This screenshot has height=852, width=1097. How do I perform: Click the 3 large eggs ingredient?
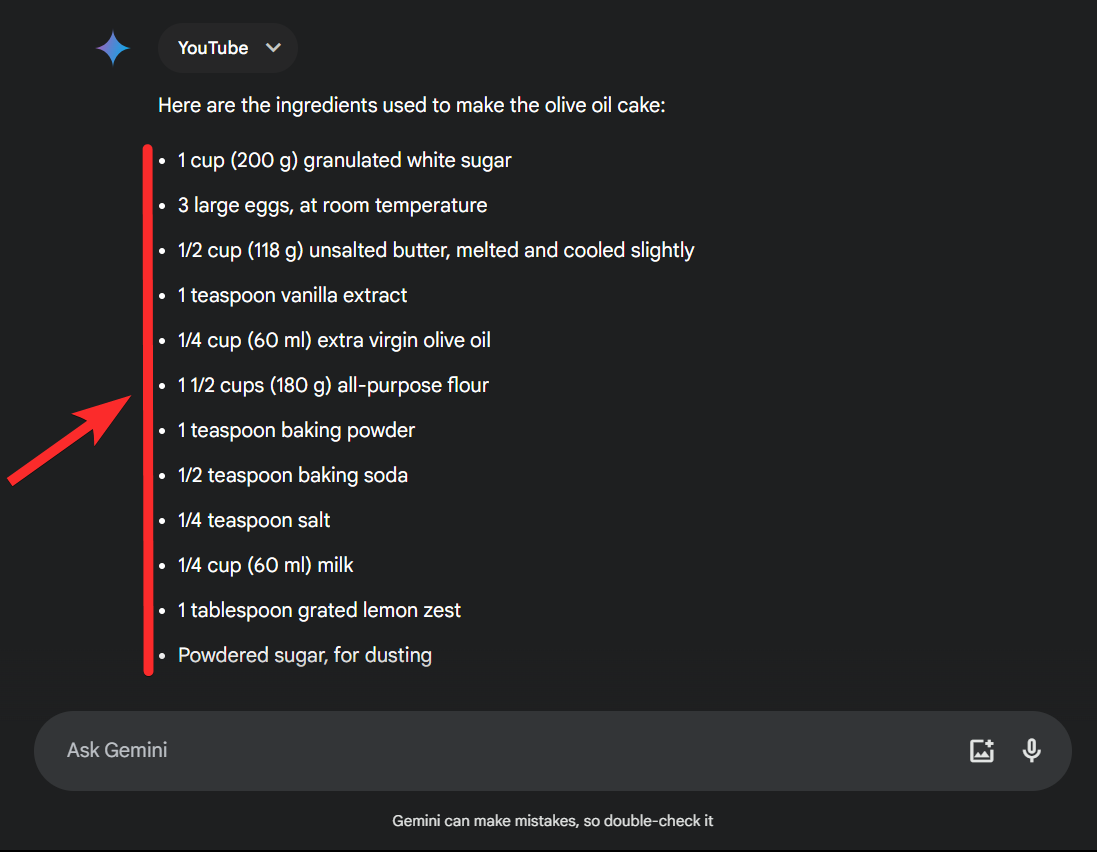tap(332, 205)
